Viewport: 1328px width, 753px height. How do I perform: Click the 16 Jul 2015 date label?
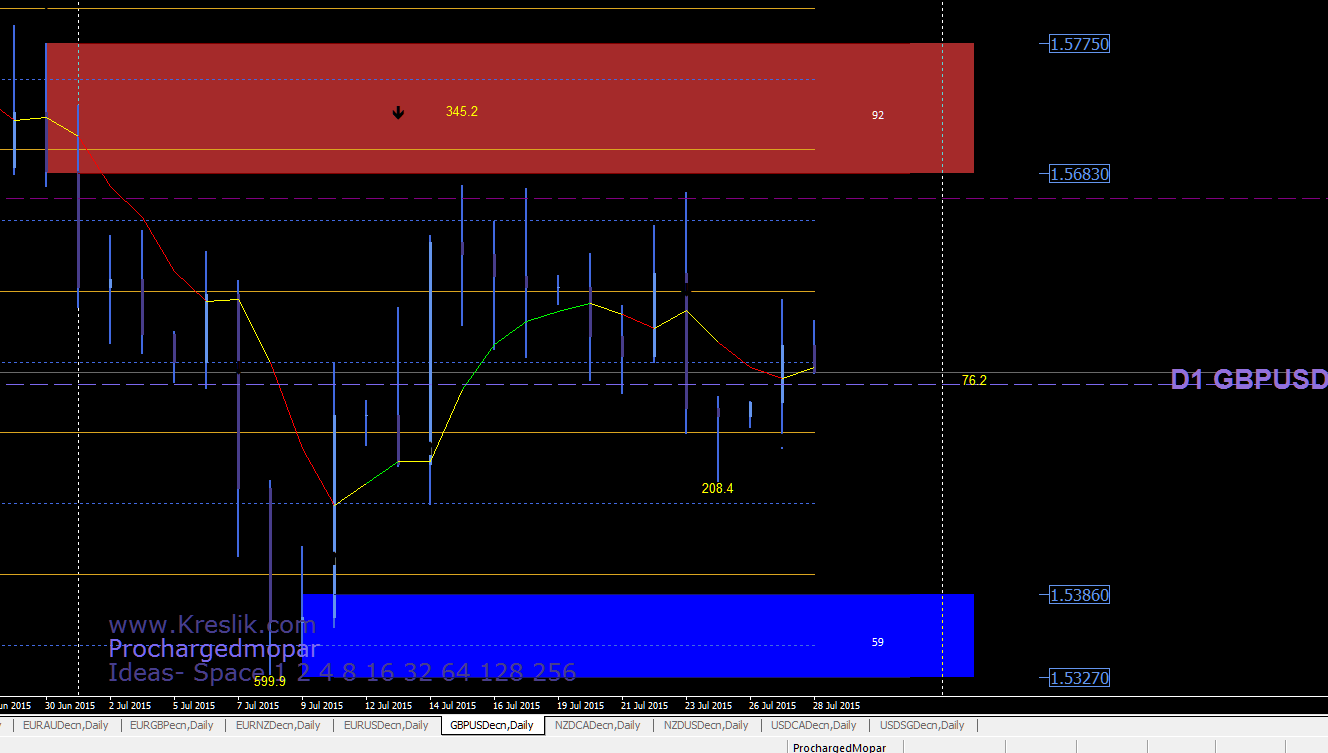pyautogui.click(x=516, y=705)
